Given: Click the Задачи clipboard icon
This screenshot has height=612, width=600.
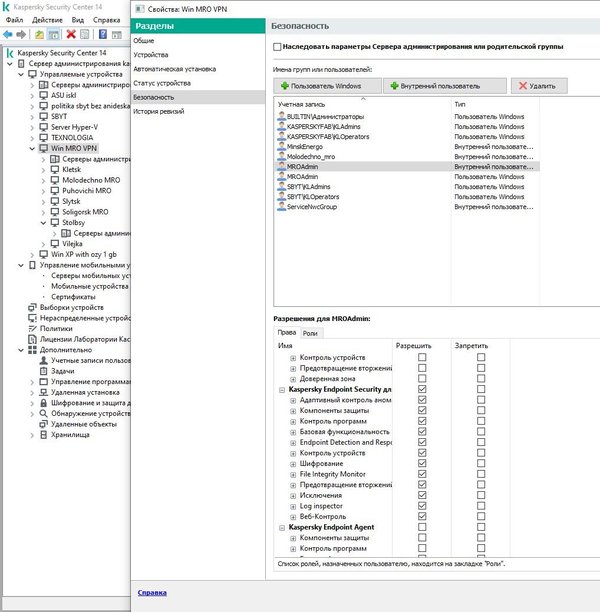Looking at the screenshot, I should 44,371.
